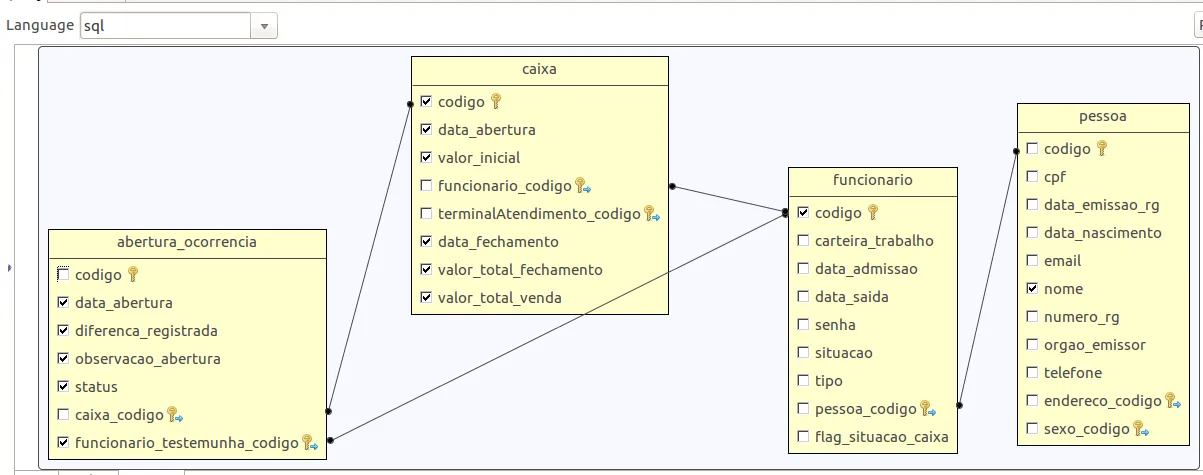
Task: Uncheck the status column in abertura_ocorrencia
Action: (64, 387)
